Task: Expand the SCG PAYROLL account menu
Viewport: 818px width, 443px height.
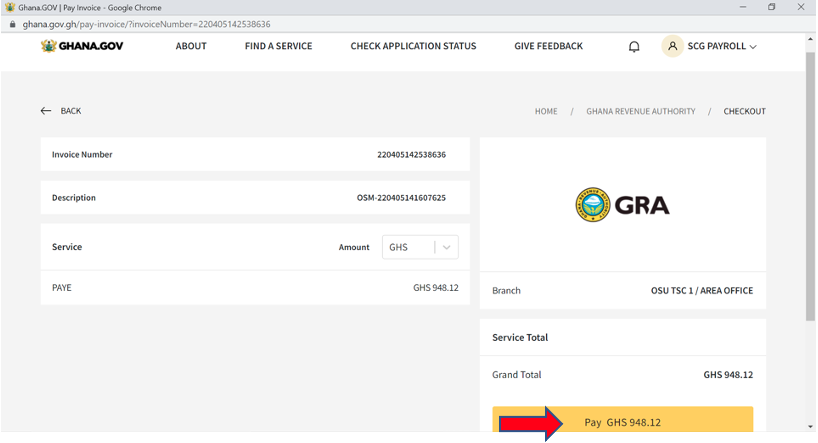Action: pos(721,46)
